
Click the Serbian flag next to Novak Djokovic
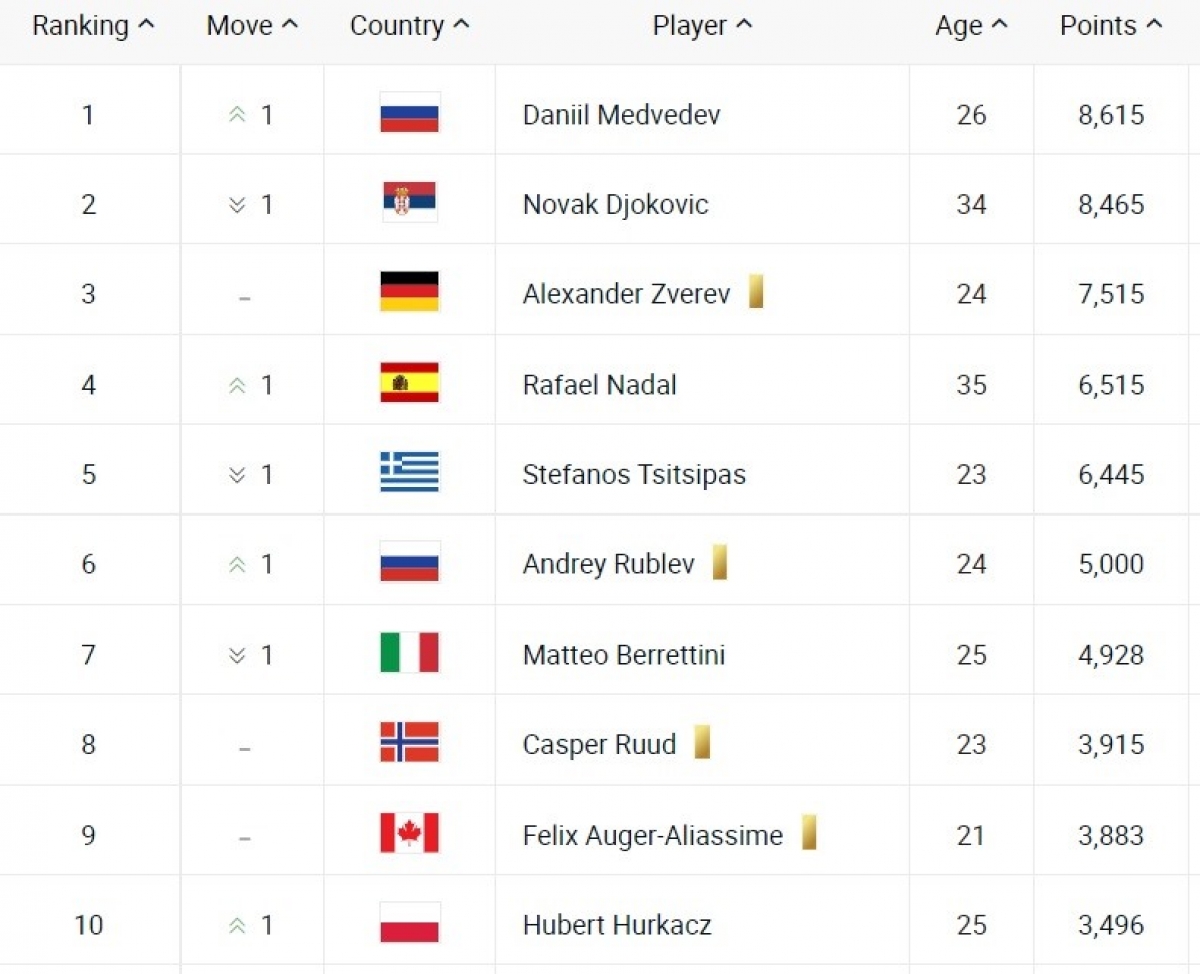coord(409,203)
